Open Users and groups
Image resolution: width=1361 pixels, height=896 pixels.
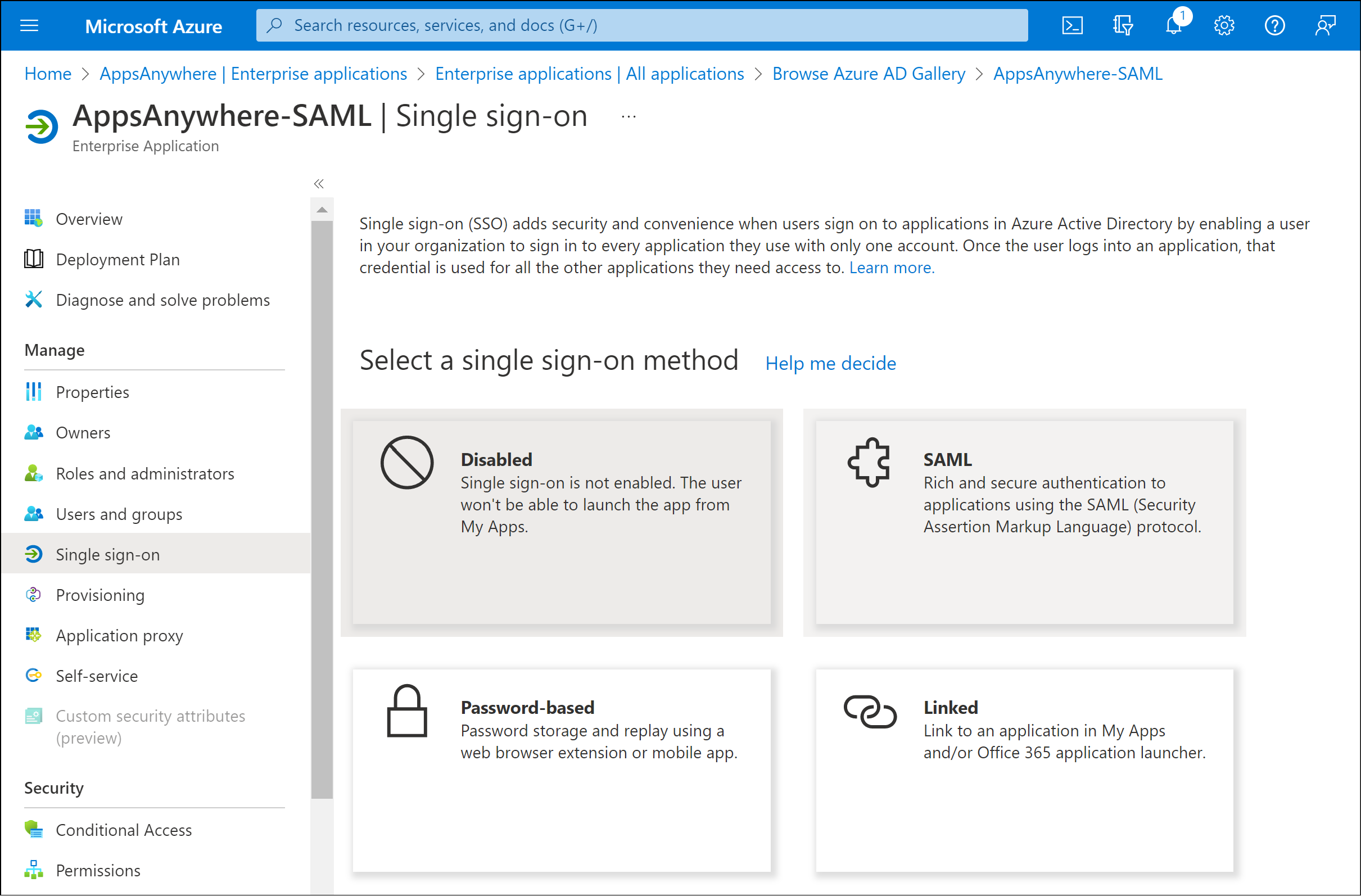(119, 513)
